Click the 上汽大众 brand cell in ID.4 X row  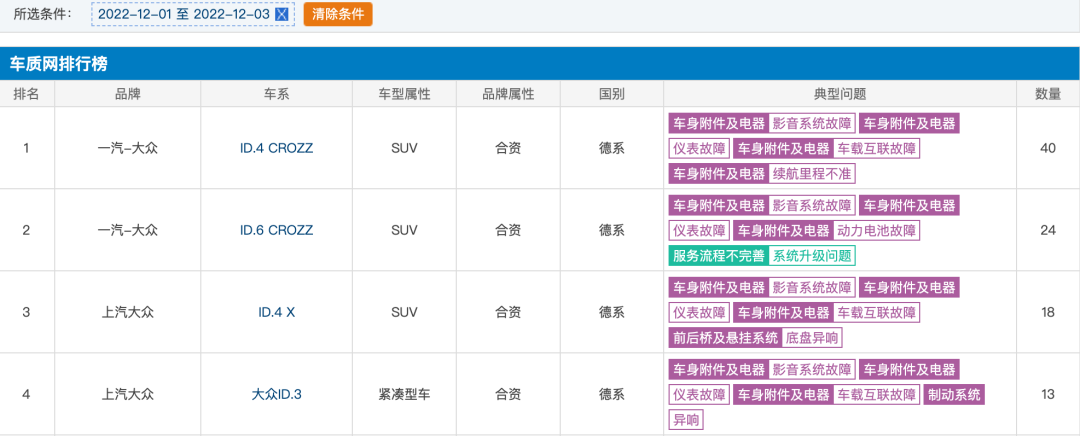[x=127, y=312]
